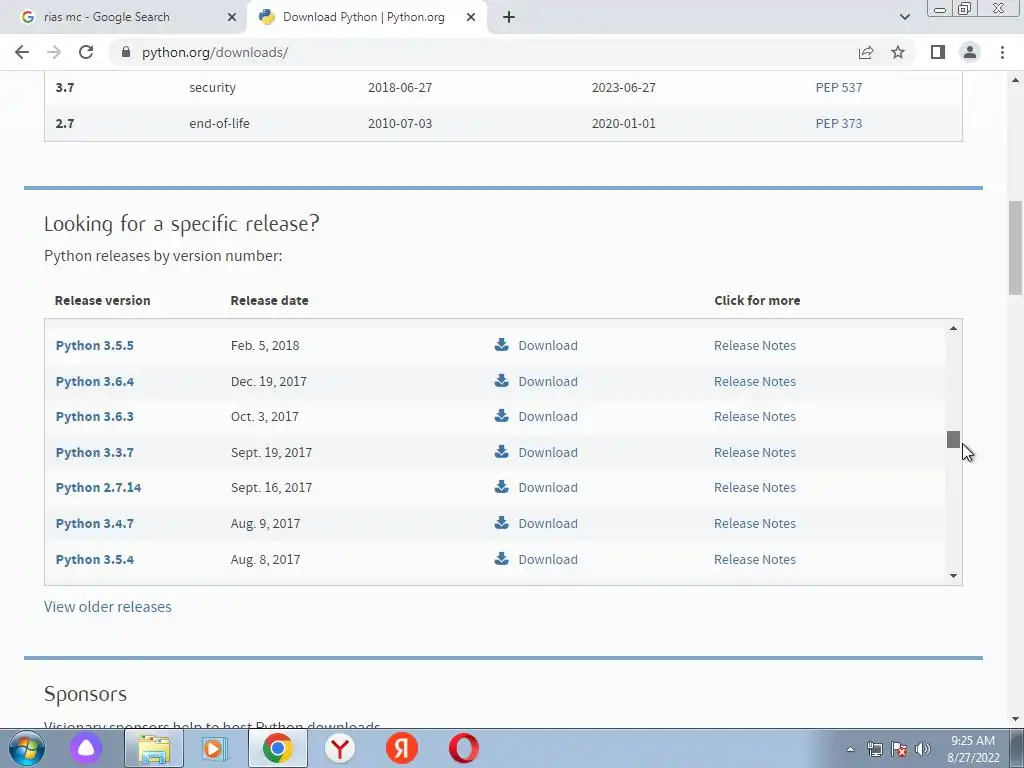Image resolution: width=1024 pixels, height=768 pixels.
Task: Click the network tray icon
Action: (x=874, y=749)
